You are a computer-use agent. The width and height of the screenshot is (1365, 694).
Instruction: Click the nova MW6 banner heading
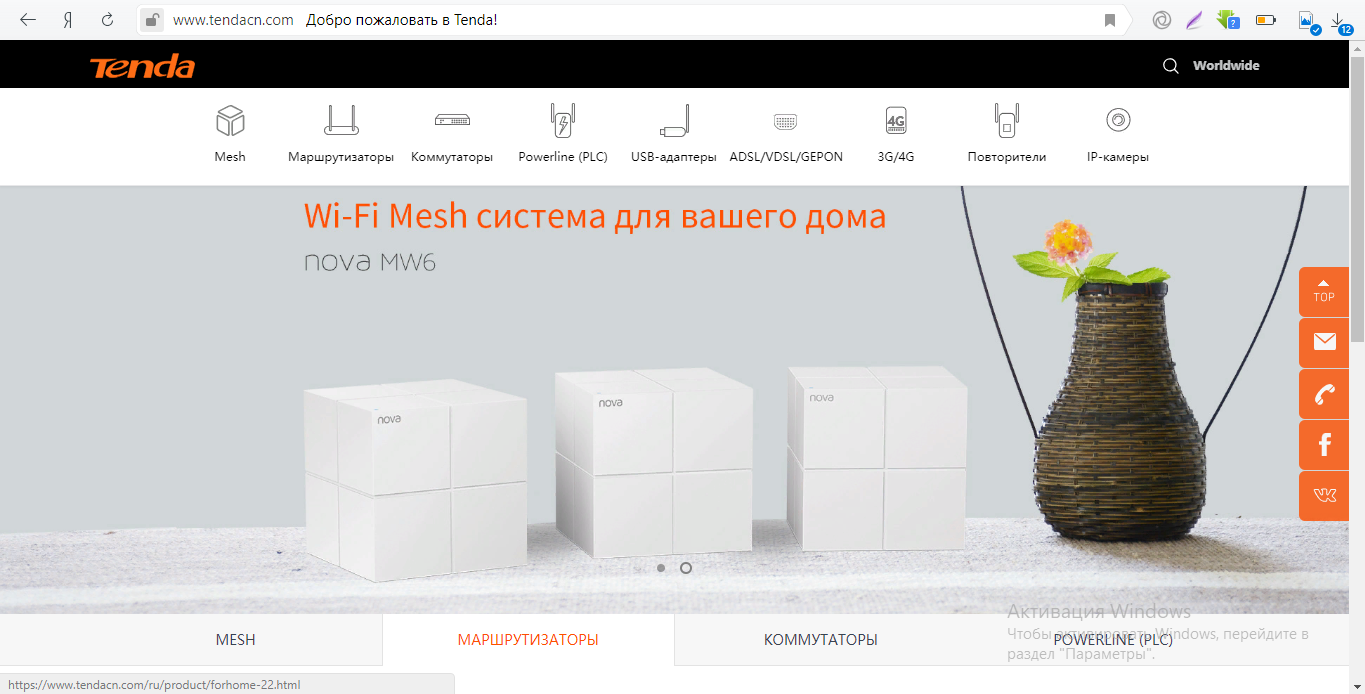coord(370,263)
